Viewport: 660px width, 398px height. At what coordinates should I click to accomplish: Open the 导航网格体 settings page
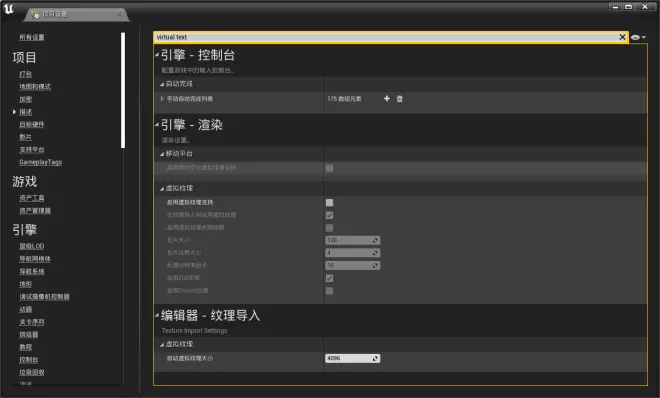pyautogui.click(x=35, y=259)
